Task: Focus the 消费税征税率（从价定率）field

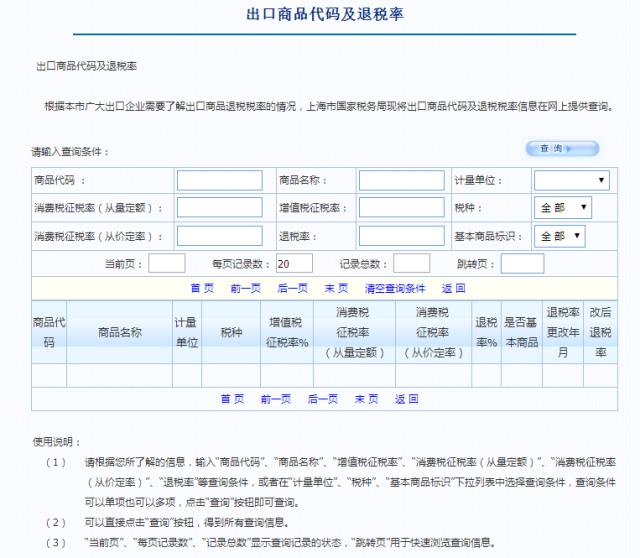Action: tap(219, 236)
